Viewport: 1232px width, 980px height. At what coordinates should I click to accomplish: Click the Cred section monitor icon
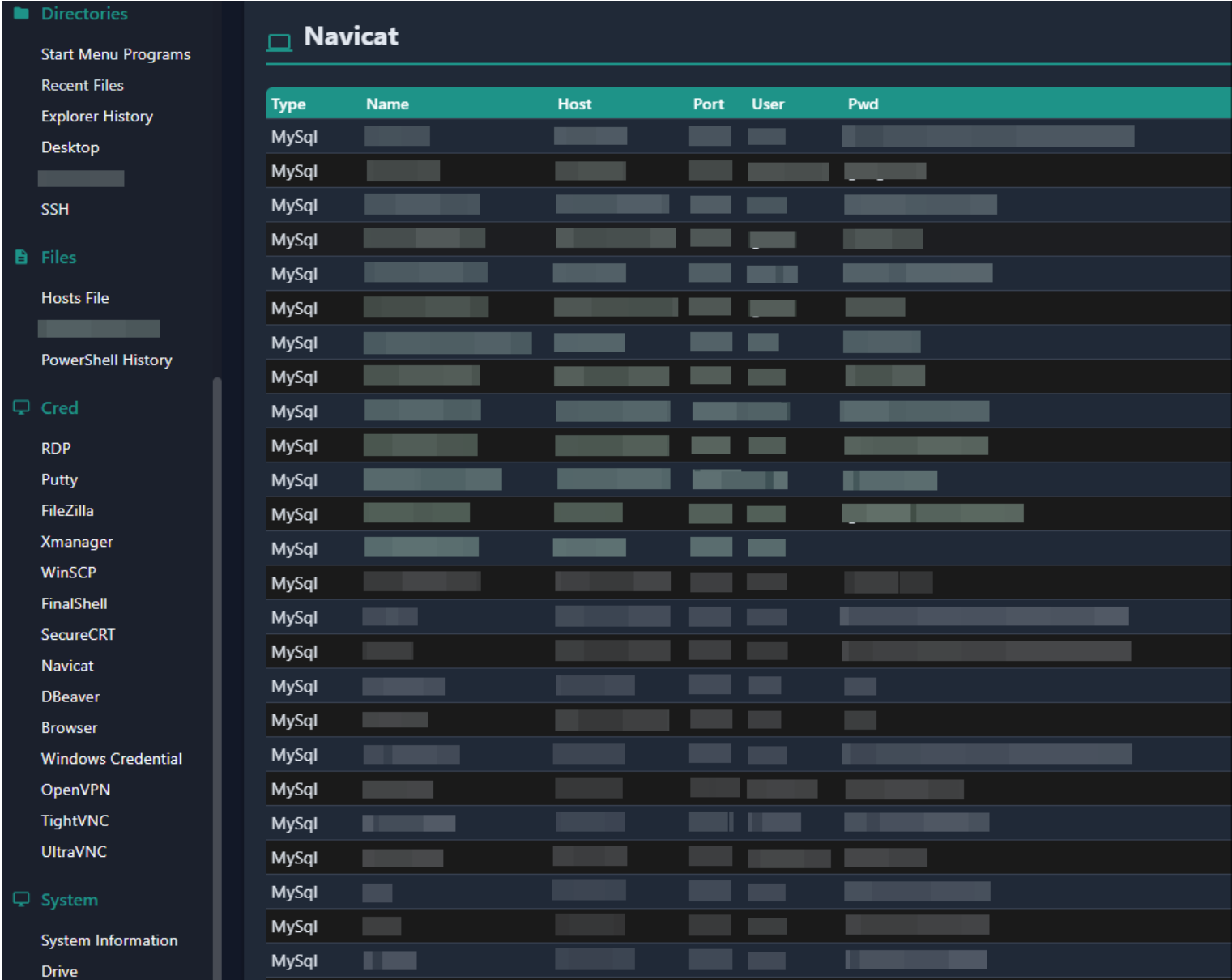point(22,407)
